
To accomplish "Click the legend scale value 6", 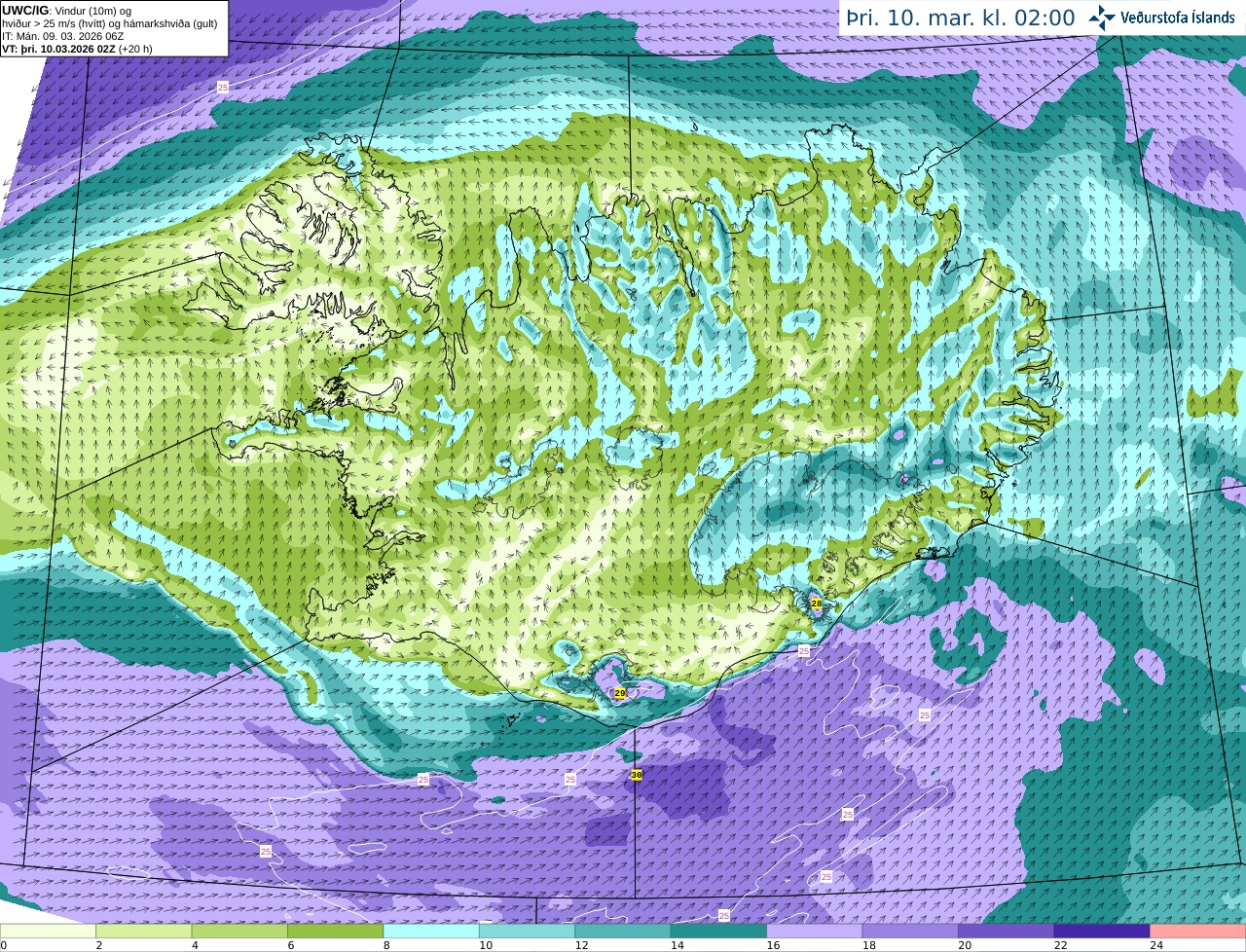I will click(x=291, y=945).
